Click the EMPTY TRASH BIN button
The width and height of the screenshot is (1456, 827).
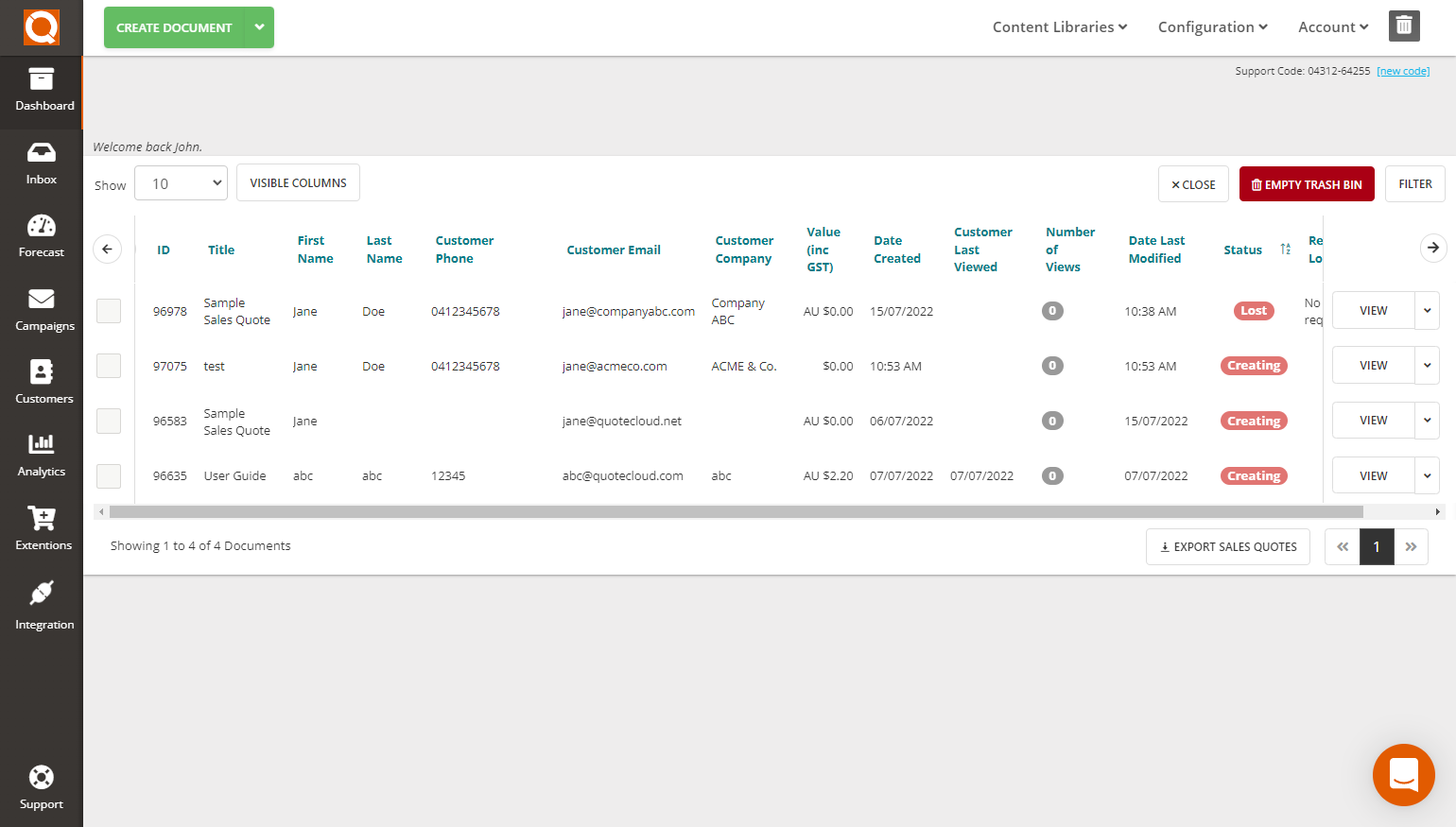(x=1307, y=183)
